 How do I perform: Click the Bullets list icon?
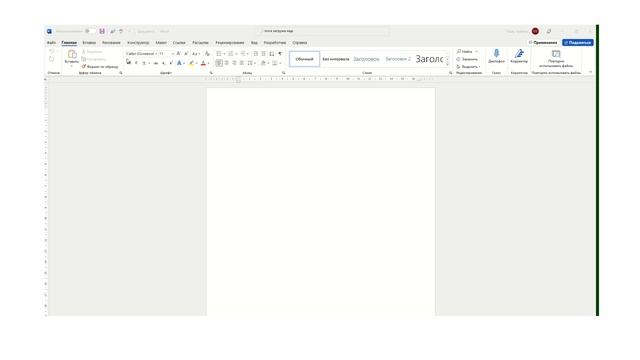219,54
